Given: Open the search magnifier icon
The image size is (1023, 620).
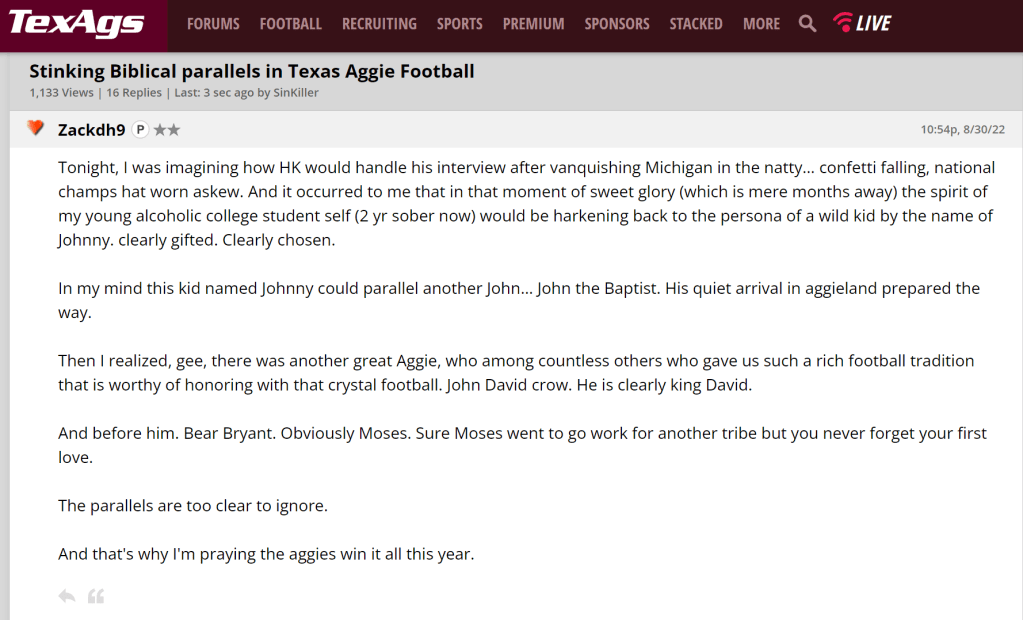Looking at the screenshot, I should 807,23.
